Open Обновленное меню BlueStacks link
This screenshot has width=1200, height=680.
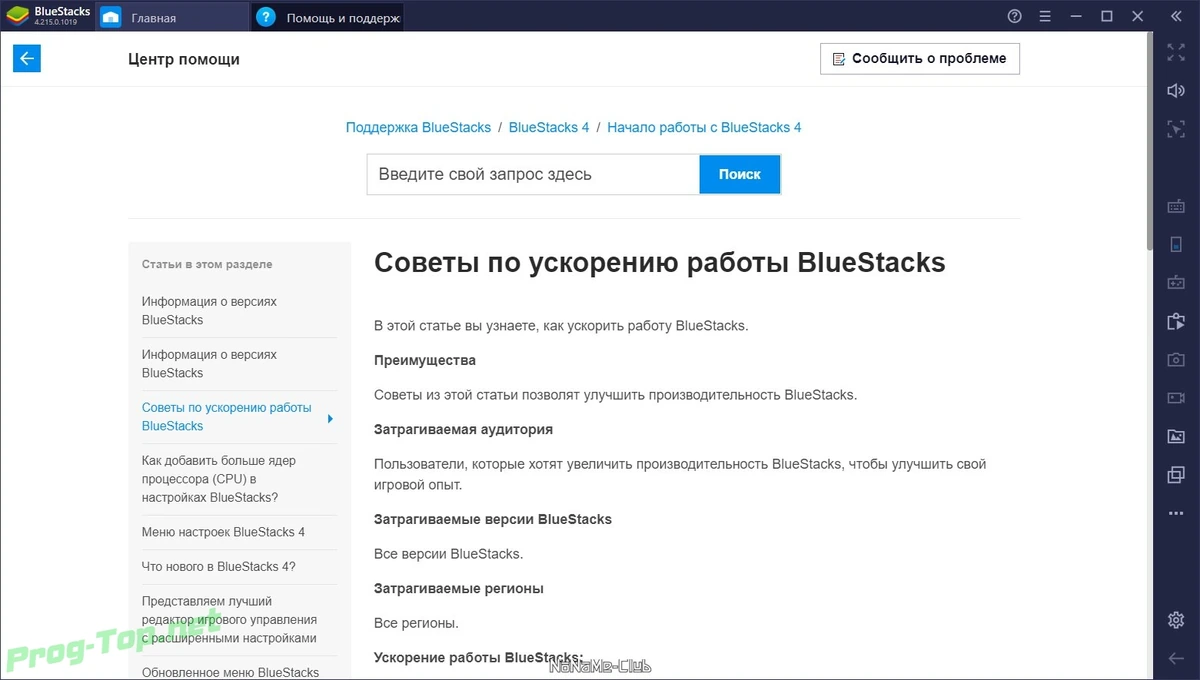[230, 672]
